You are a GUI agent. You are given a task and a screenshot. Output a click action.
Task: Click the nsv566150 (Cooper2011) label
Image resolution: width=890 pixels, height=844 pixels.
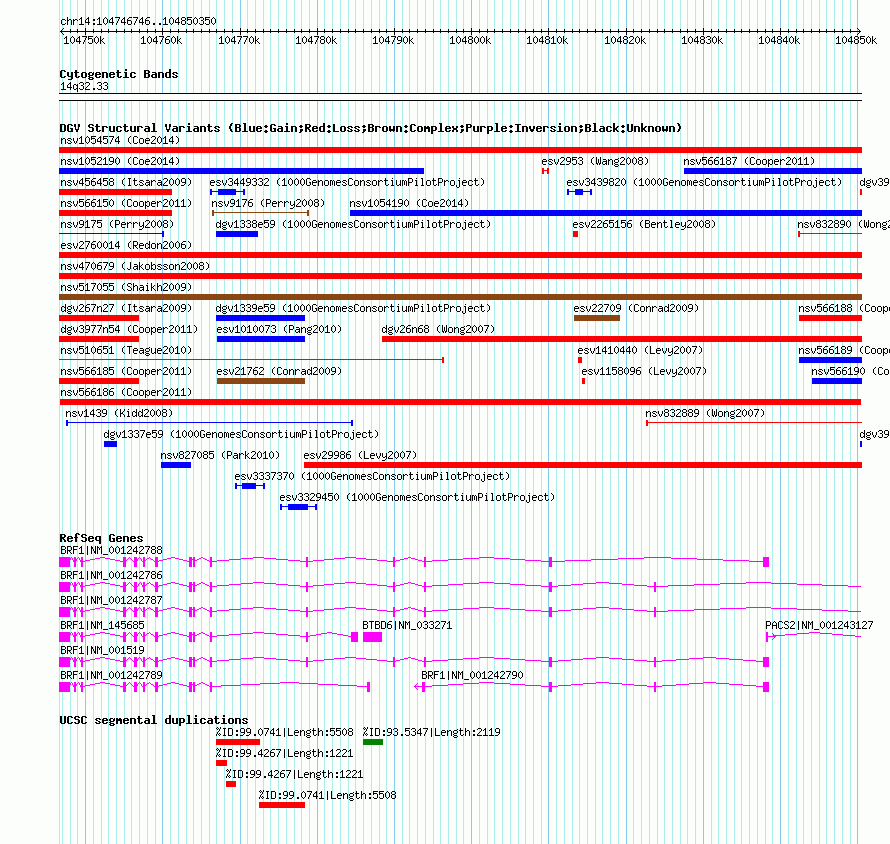pyautogui.click(x=126, y=203)
